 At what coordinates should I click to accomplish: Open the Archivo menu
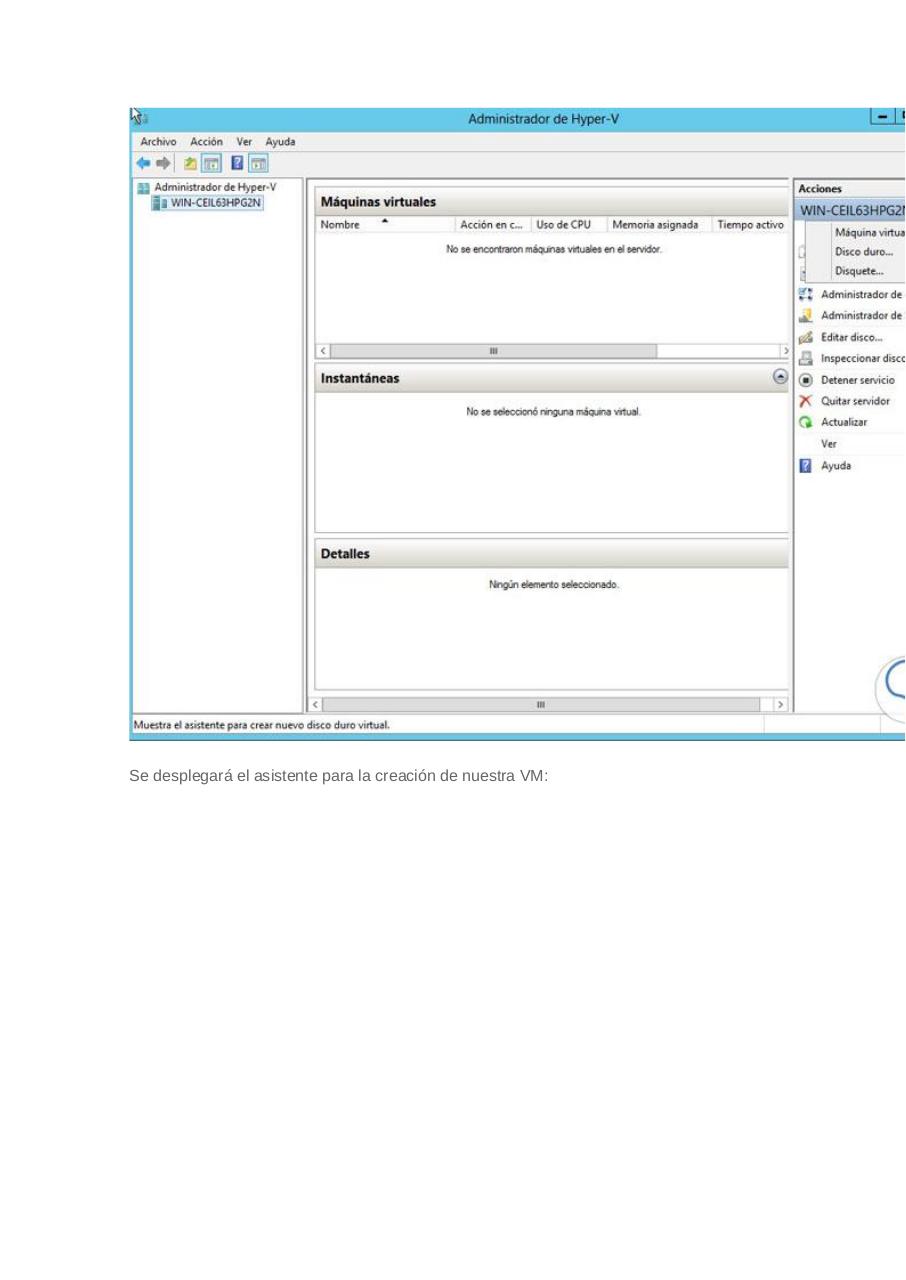pos(158,141)
